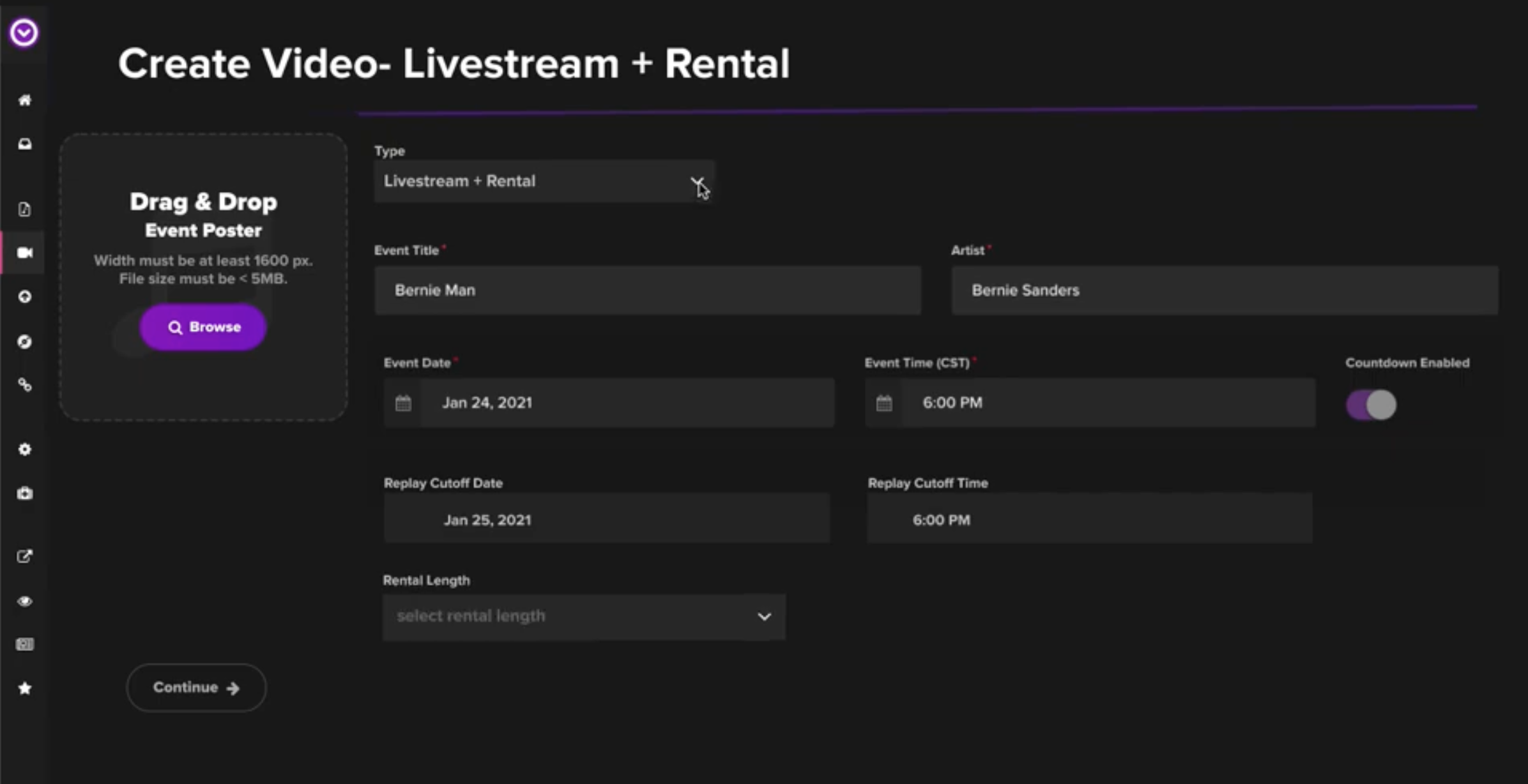The height and width of the screenshot is (784, 1528).
Task: Disable the Countdown Enabled toggle
Action: point(1371,405)
